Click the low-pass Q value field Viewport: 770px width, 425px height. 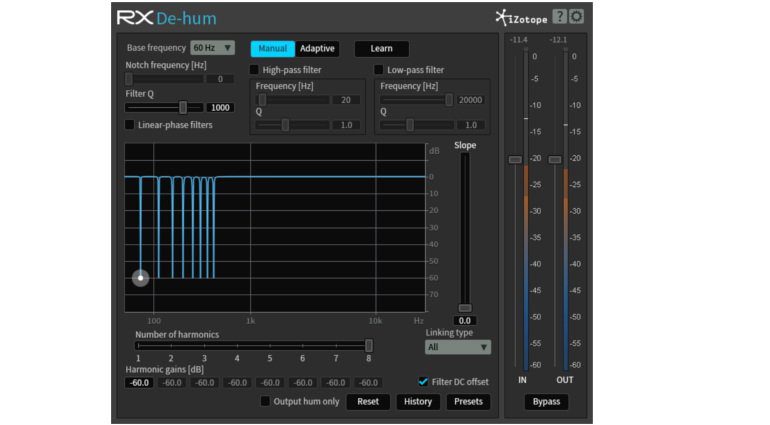pos(470,125)
